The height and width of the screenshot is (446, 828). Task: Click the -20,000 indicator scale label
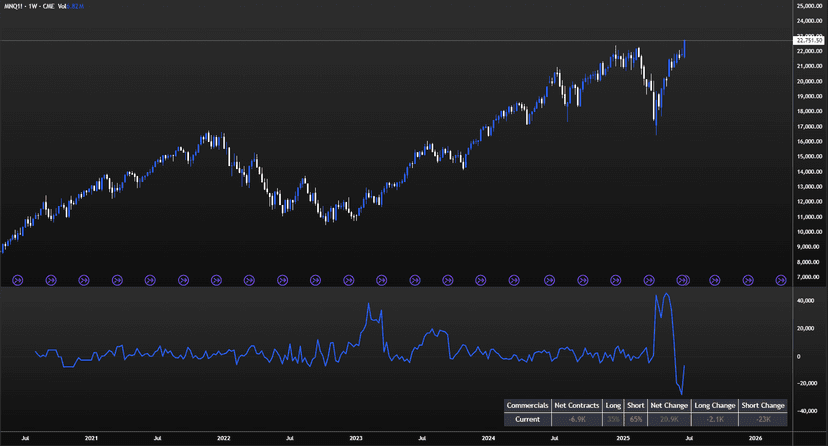[807, 383]
